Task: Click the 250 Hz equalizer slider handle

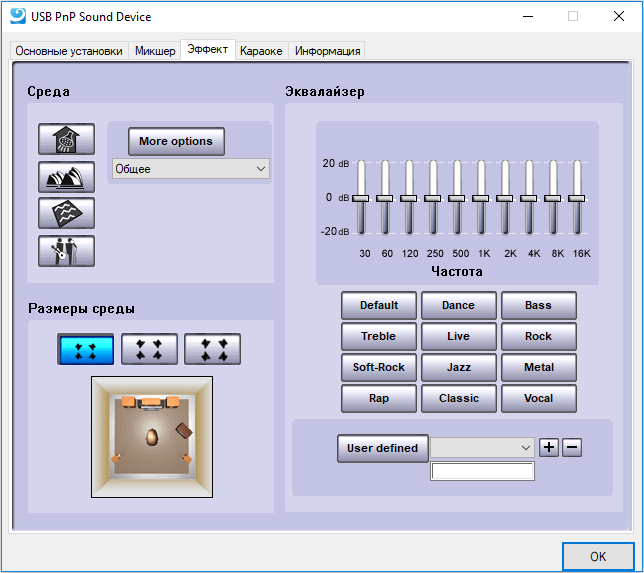Action: point(432,198)
